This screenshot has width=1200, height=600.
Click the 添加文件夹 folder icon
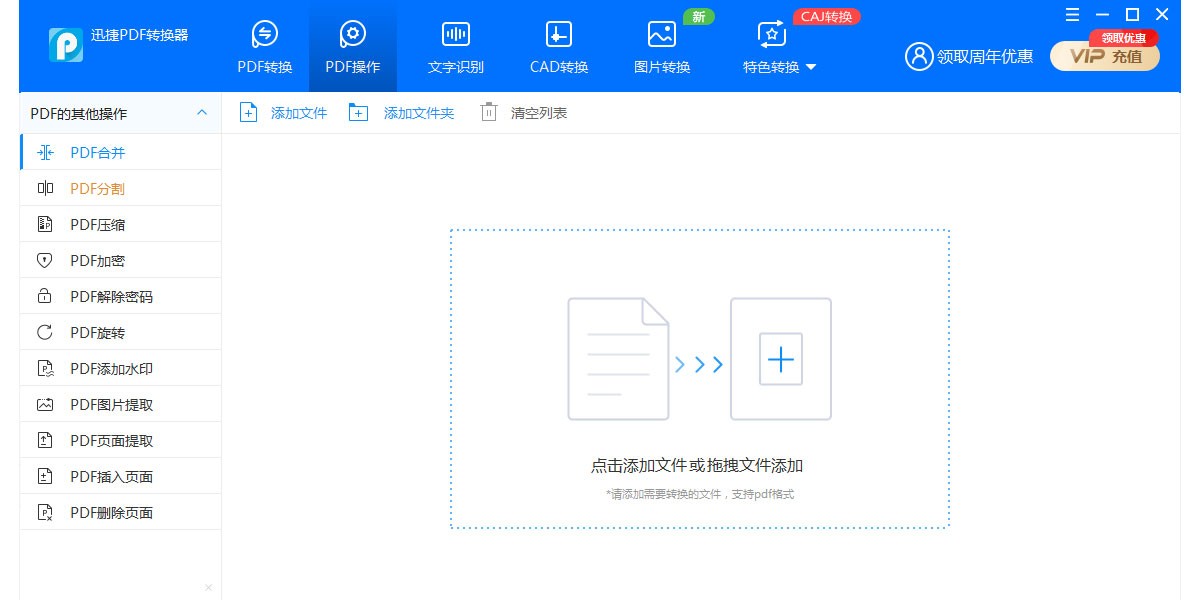(358, 112)
